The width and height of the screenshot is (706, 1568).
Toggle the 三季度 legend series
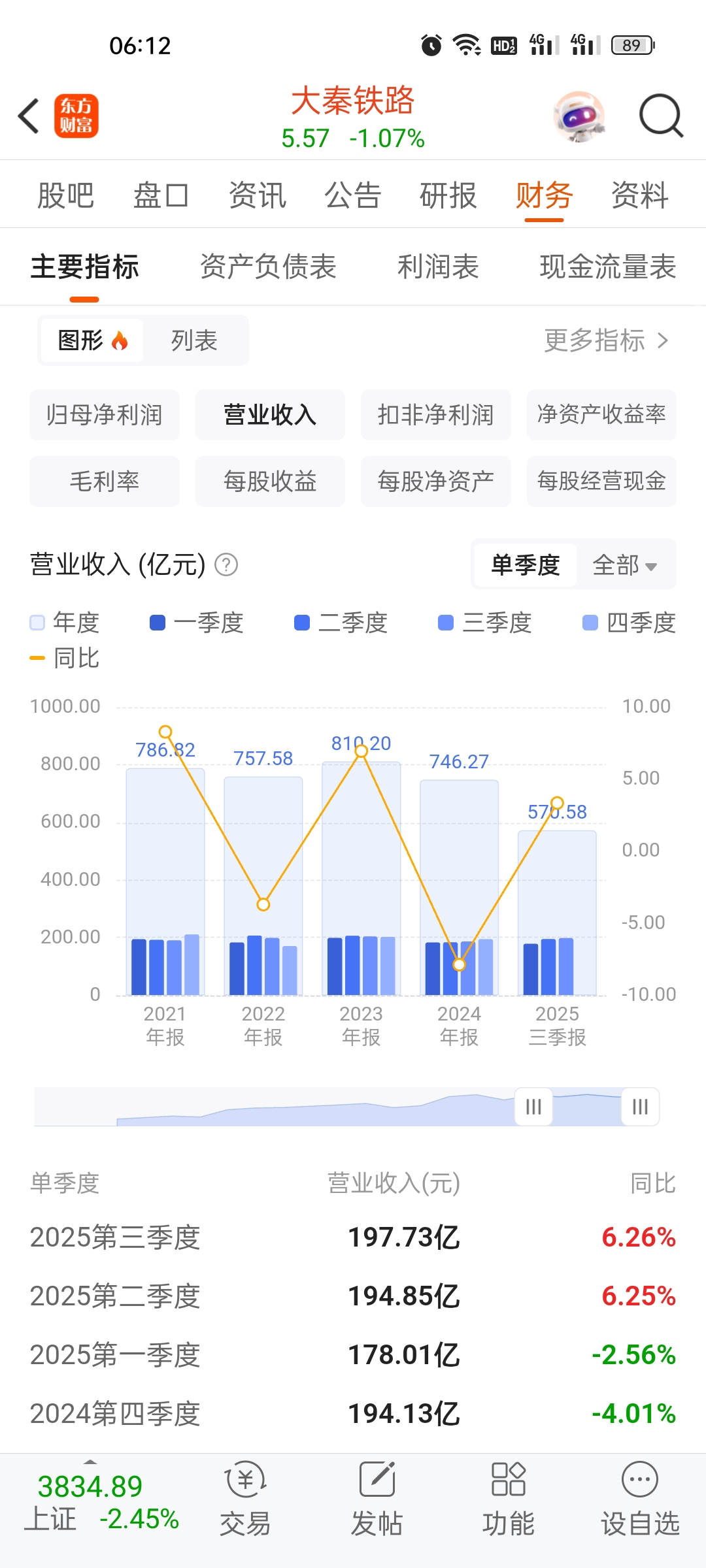(484, 623)
